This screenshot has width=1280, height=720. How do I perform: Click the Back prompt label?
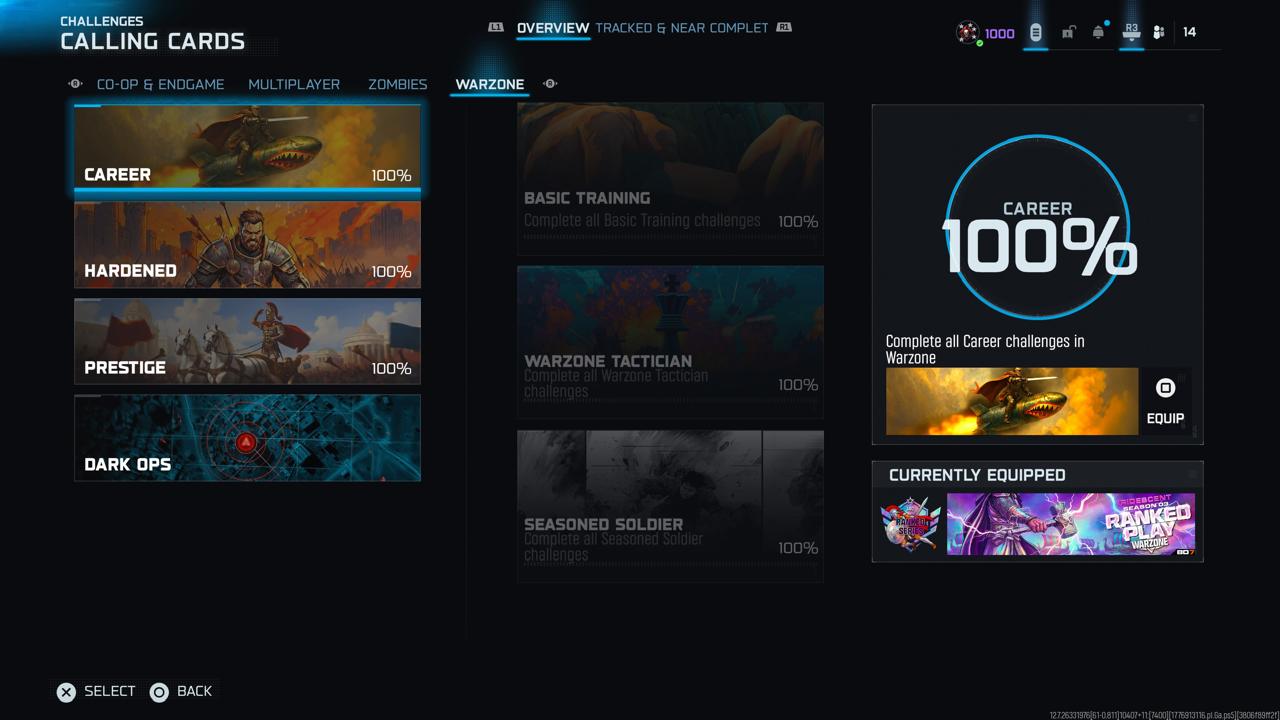195,691
